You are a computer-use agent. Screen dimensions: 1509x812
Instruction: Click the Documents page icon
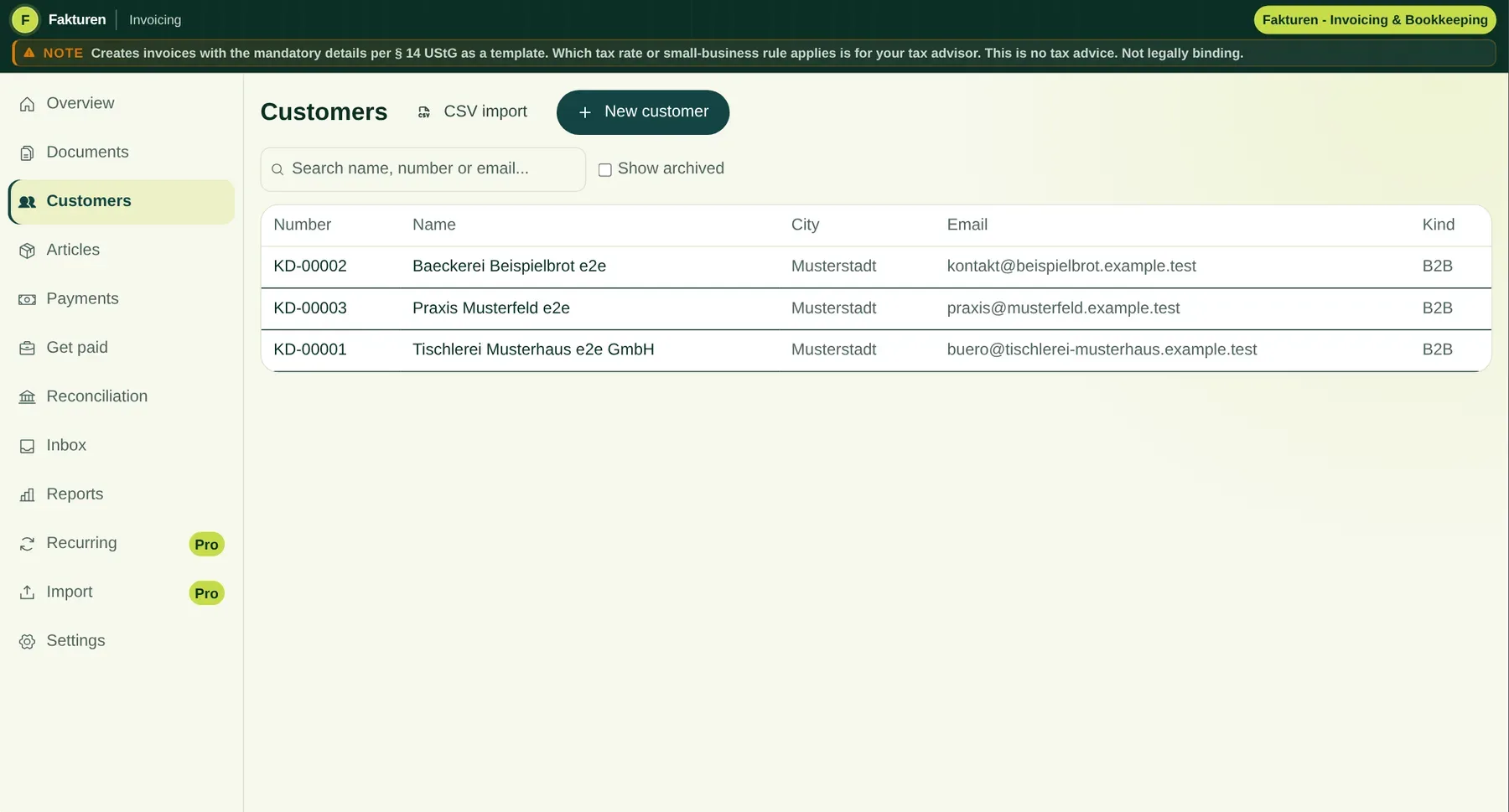pos(27,153)
